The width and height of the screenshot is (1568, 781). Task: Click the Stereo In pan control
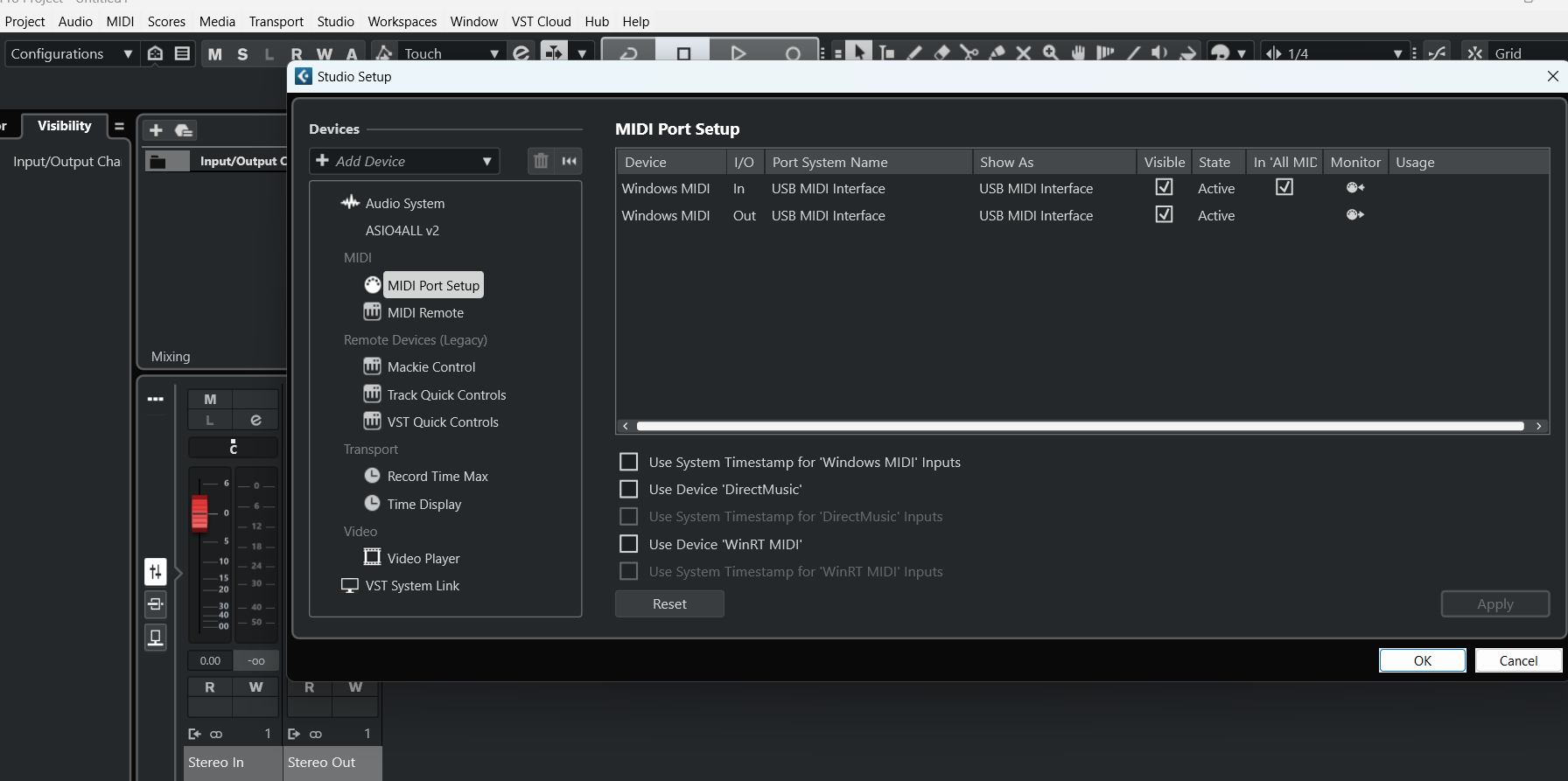(x=233, y=447)
